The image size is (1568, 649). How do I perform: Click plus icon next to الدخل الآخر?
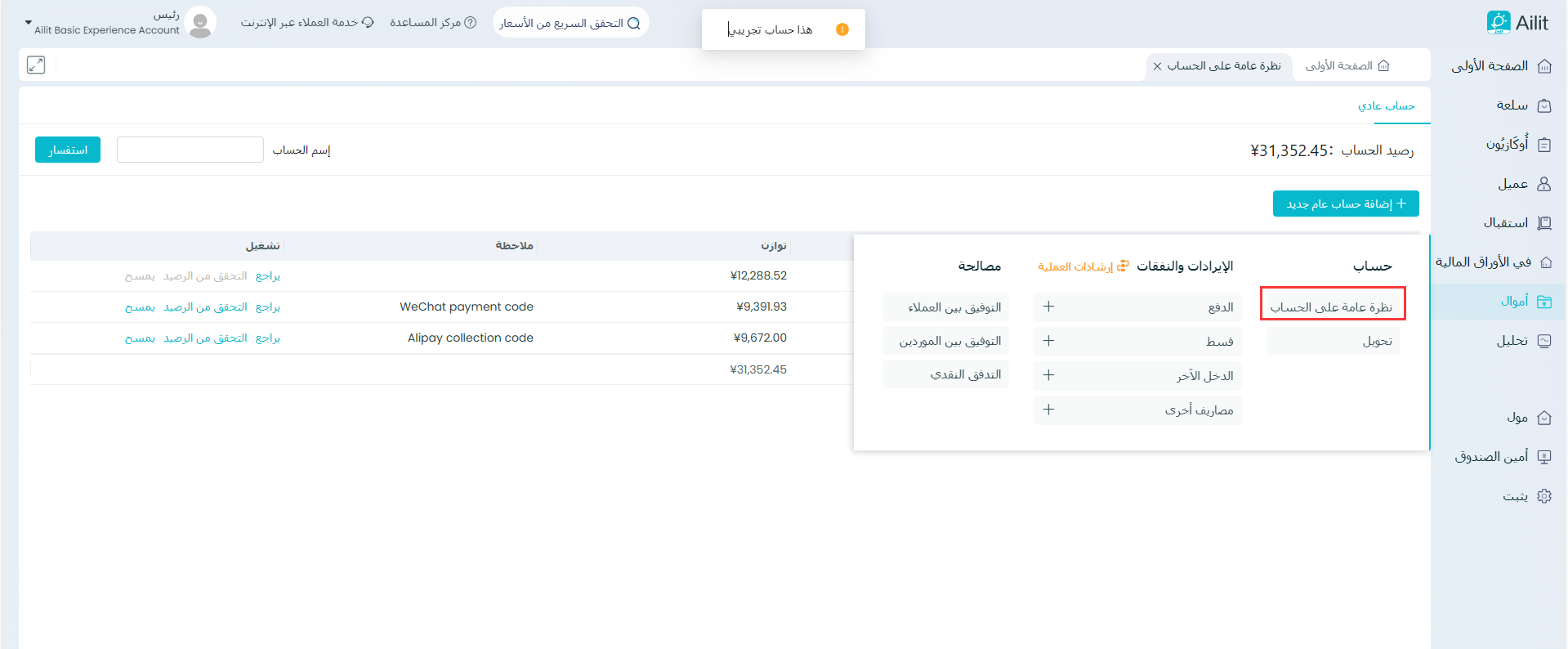[x=1048, y=375]
